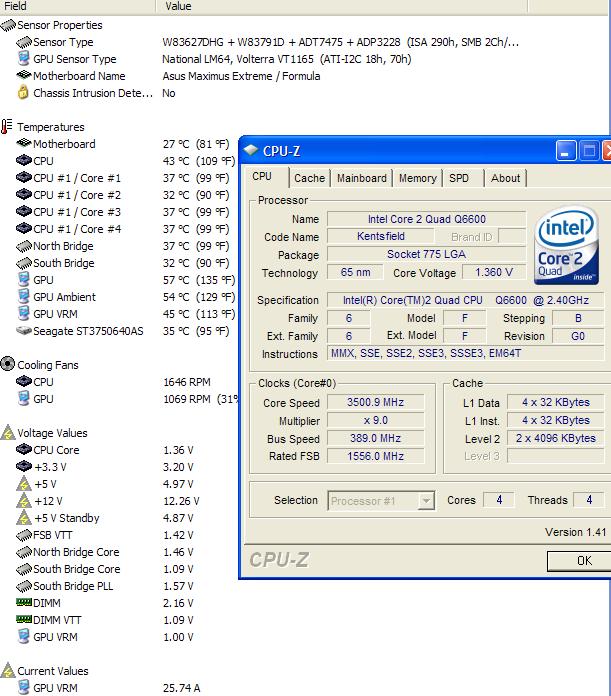Click the Current Values warning icon
611x696 pixels.
pos(8,670)
